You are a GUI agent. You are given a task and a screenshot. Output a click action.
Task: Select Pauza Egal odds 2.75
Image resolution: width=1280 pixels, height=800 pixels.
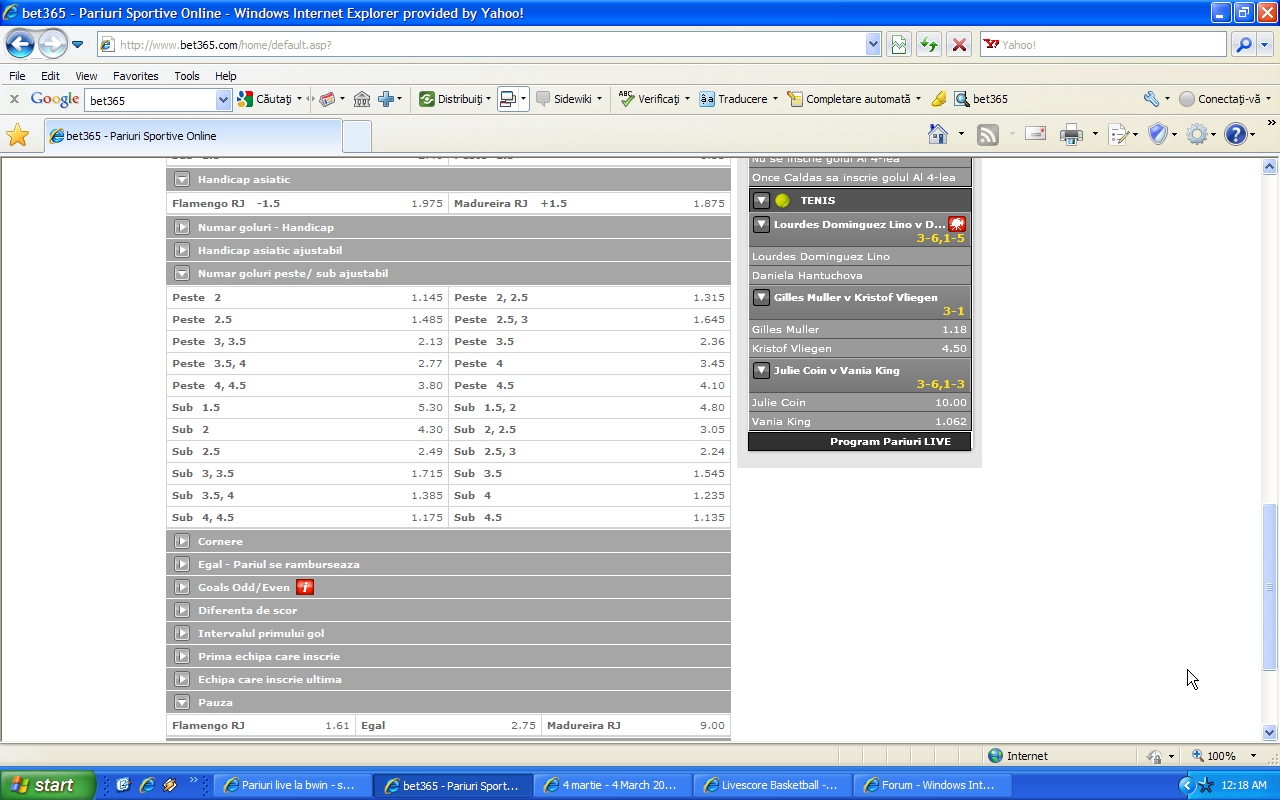pyautogui.click(x=448, y=725)
